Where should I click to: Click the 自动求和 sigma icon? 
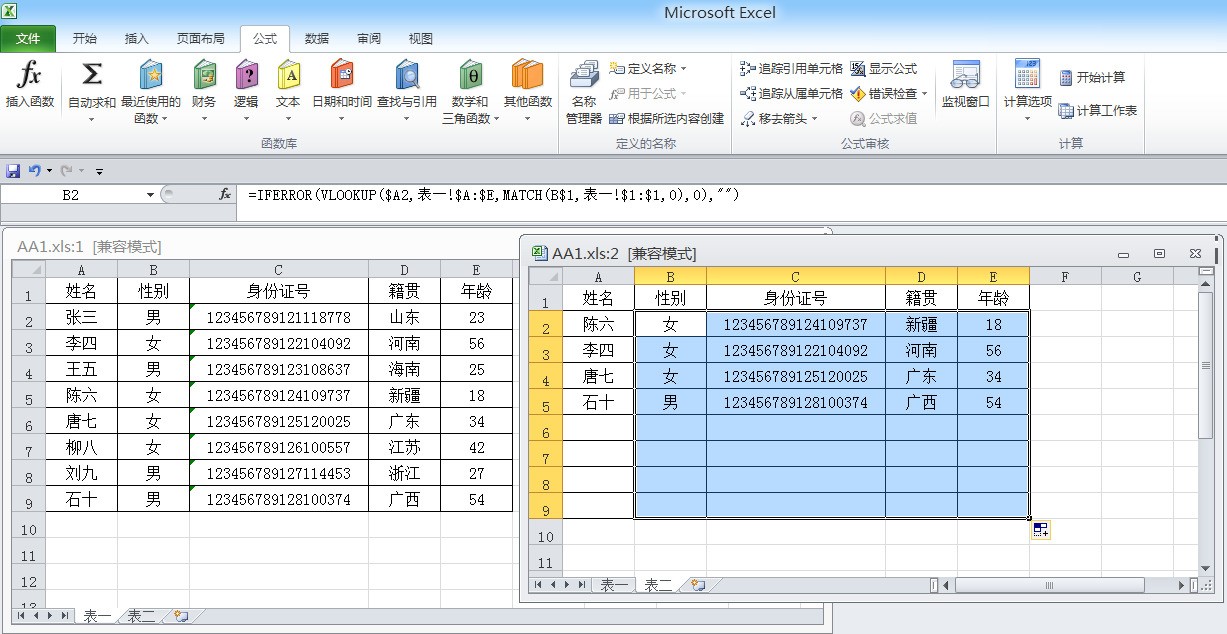92,74
